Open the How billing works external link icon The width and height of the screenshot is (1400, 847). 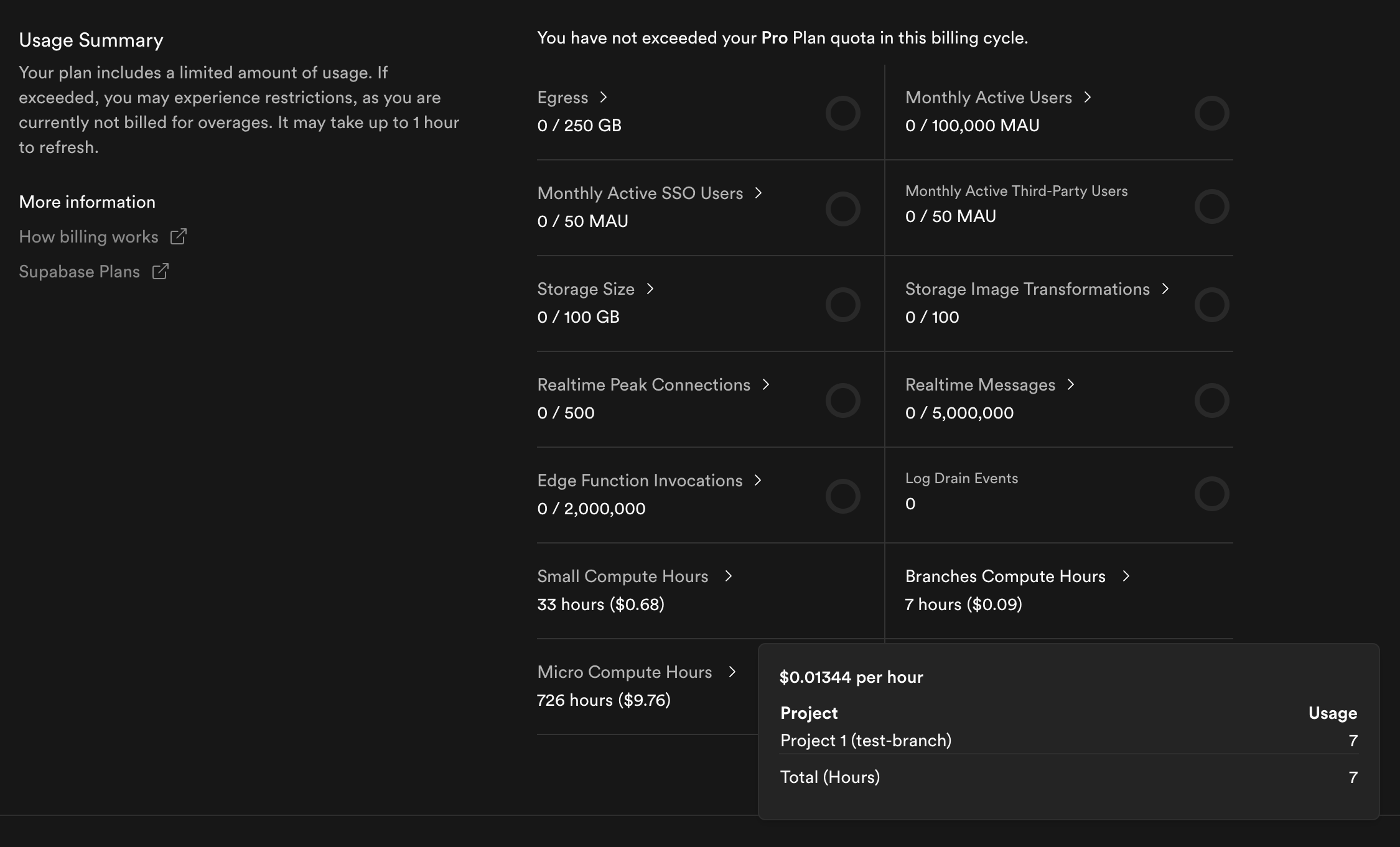(x=179, y=236)
